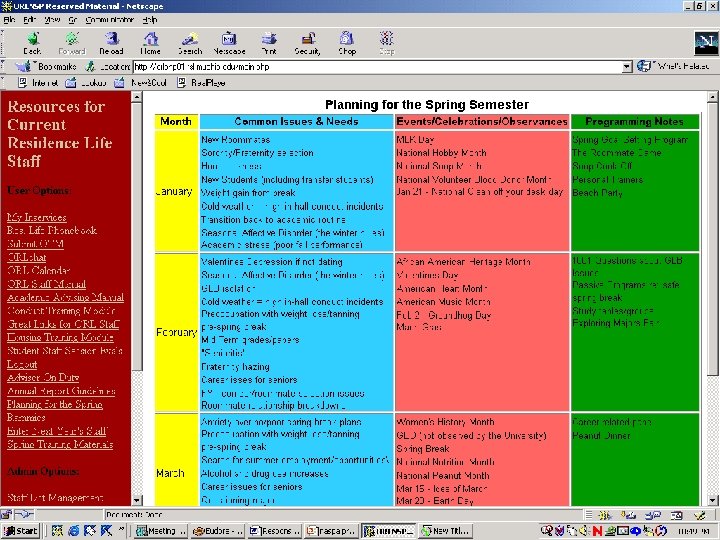Click the Shop toolbar button

pyautogui.click(x=347, y=44)
